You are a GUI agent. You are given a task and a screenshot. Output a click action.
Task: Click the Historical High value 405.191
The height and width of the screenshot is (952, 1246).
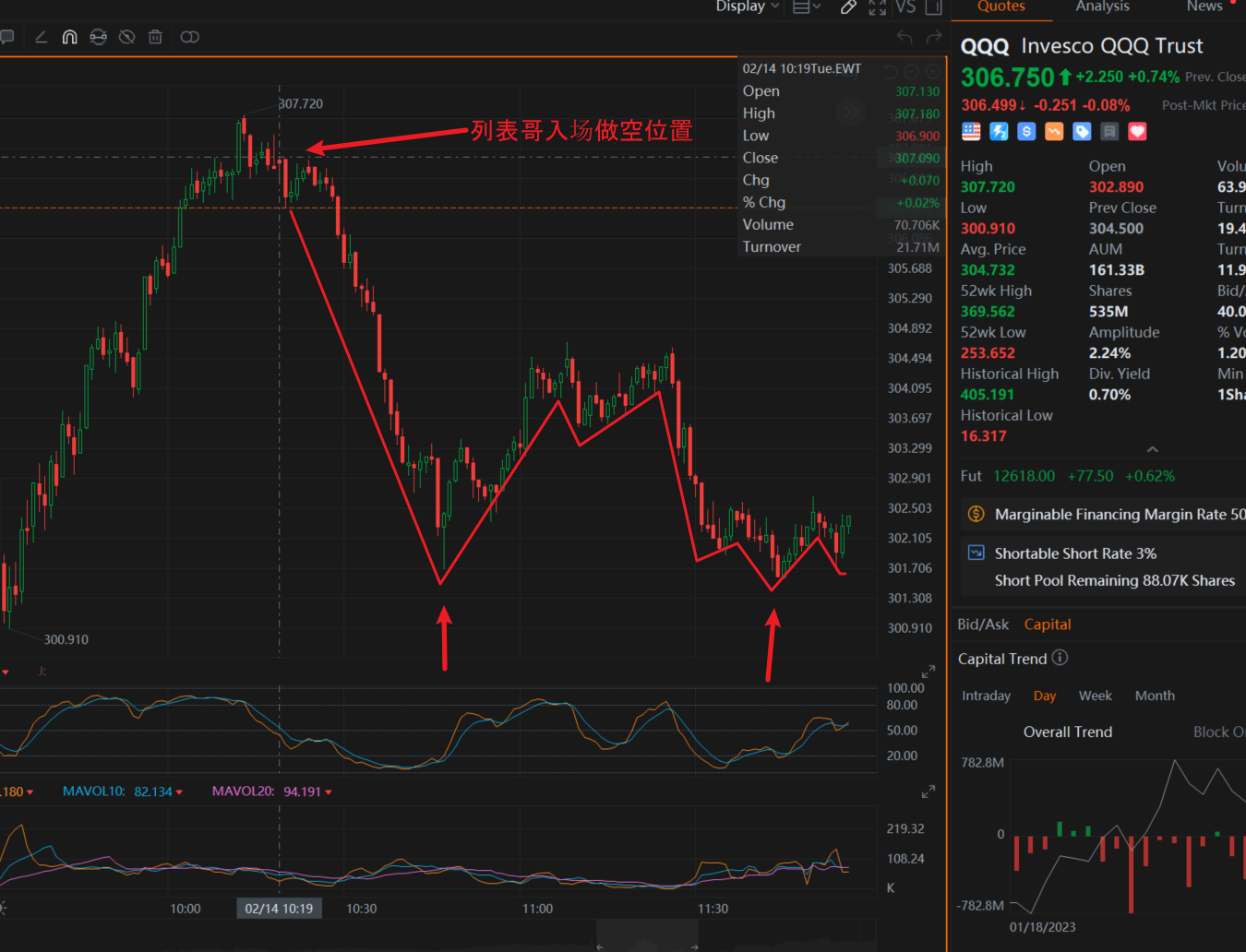pyautogui.click(x=988, y=395)
